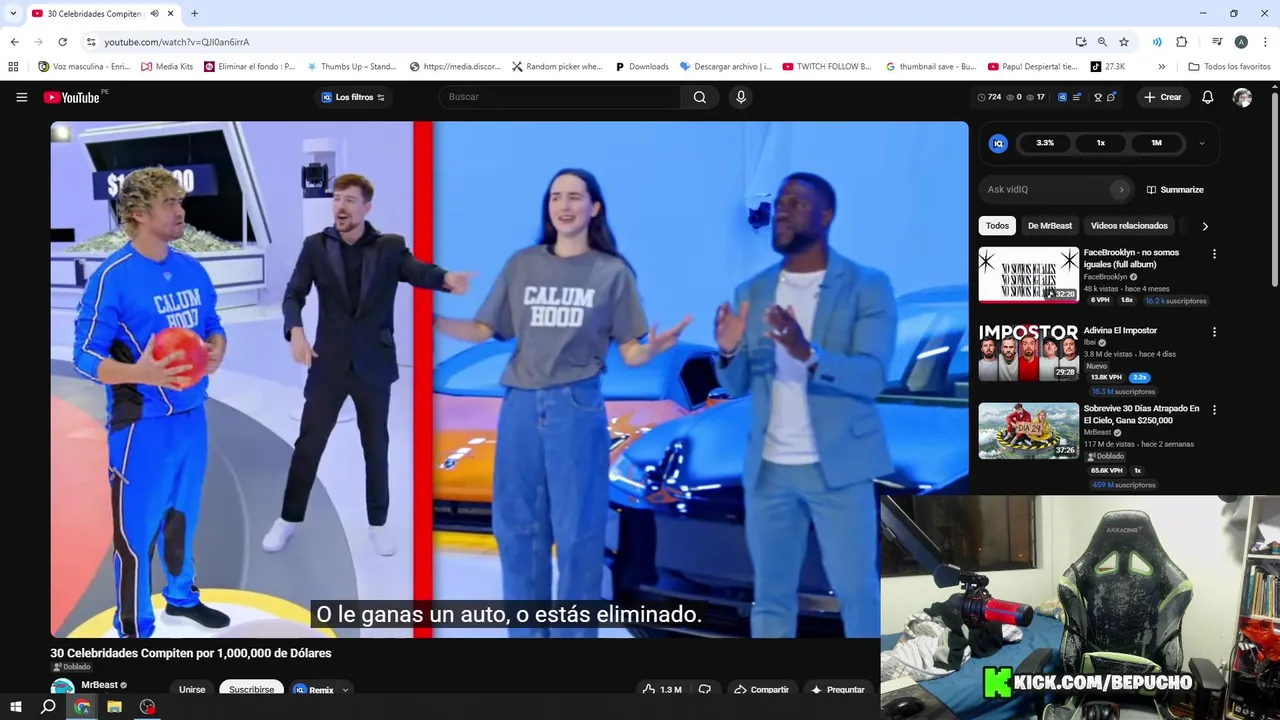Open the vidIQ blue IQ toolbar icon
This screenshot has width=1280, height=720.
1062,97
